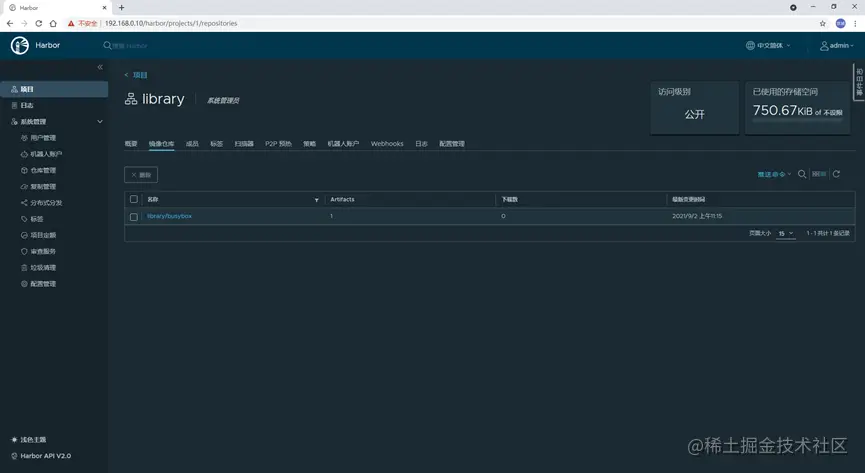The height and width of the screenshot is (473, 865).
Task: Open 用户管理 user management page
Action: (43, 138)
